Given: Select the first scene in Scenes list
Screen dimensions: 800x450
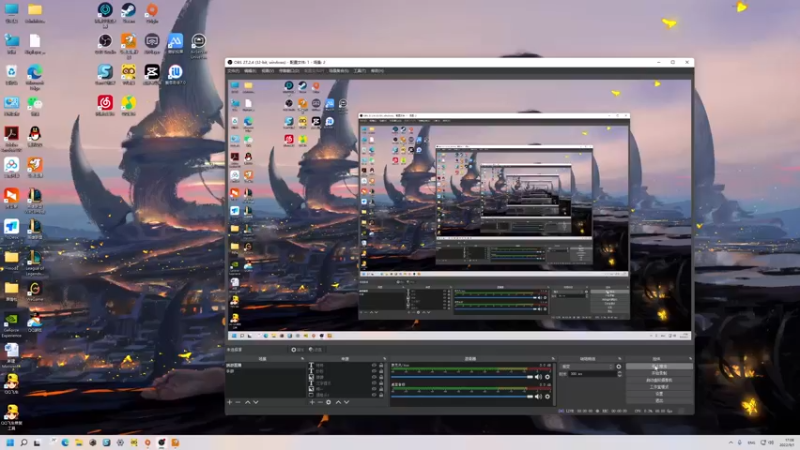Looking at the screenshot, I should click(265, 365).
